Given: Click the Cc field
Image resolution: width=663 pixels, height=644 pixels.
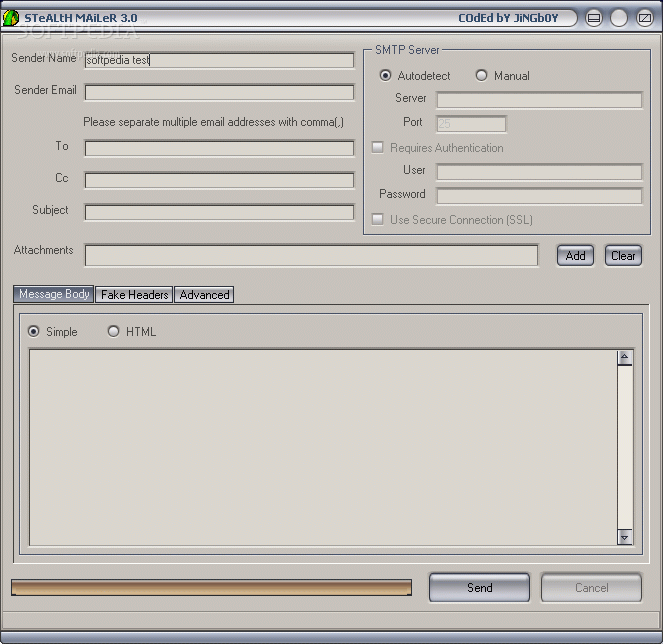Looking at the screenshot, I should tap(219, 180).
